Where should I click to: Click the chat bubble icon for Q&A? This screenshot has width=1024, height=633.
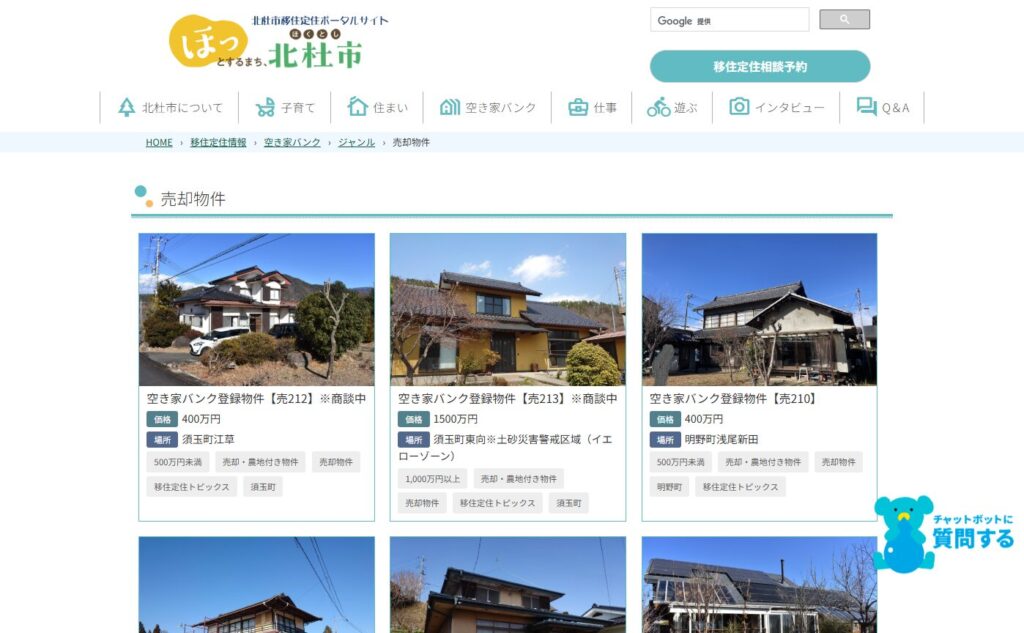(867, 106)
